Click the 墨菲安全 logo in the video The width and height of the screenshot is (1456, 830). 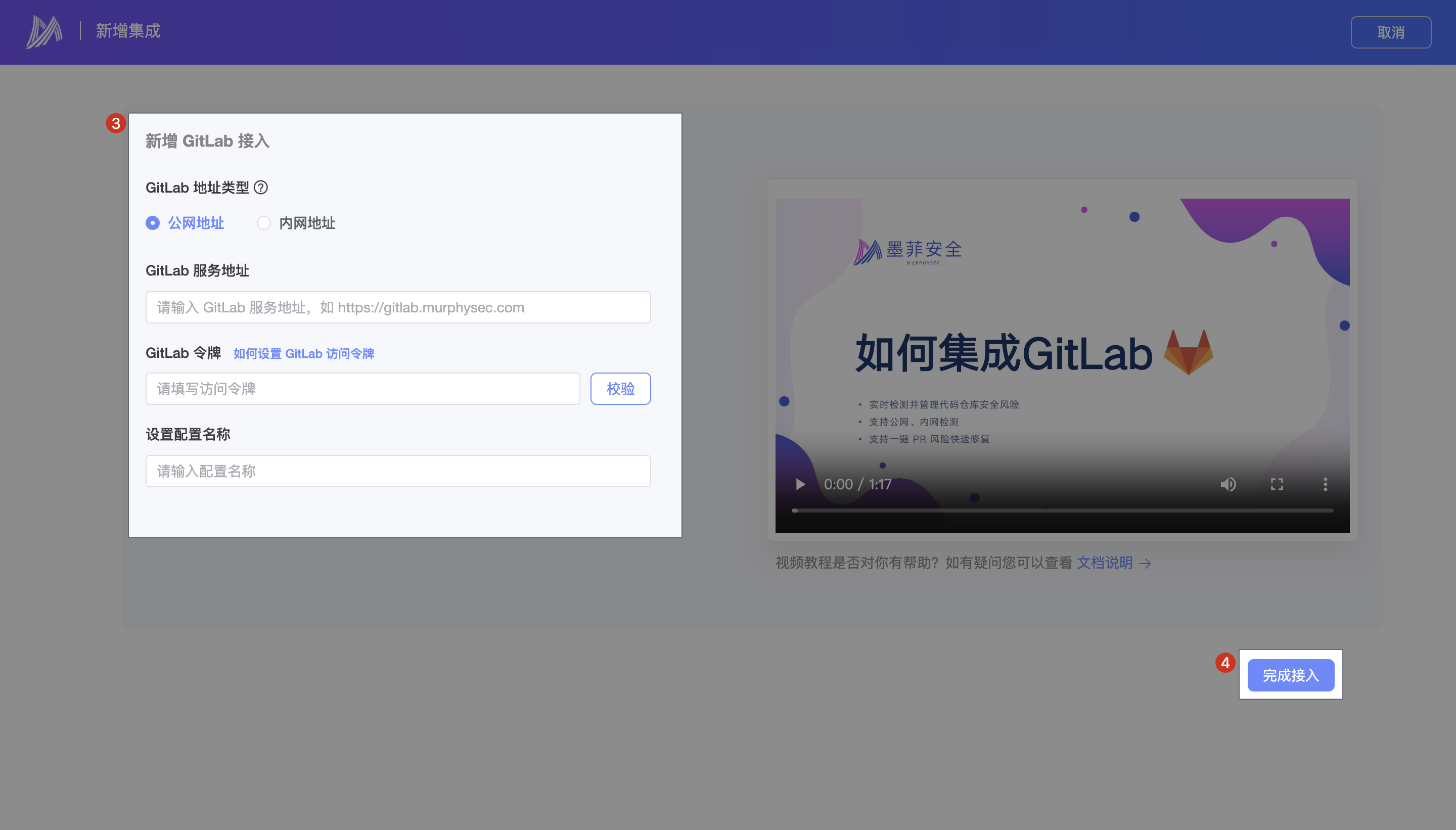907,251
